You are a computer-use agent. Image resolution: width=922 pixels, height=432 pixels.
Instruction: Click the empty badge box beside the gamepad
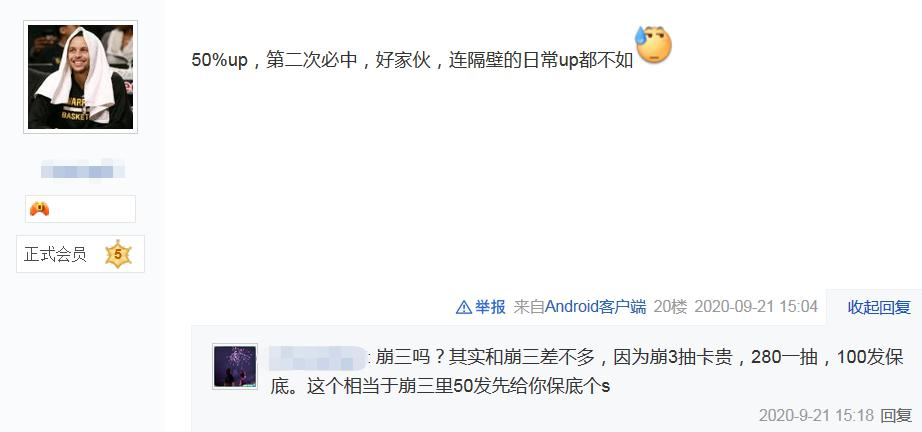(81, 209)
